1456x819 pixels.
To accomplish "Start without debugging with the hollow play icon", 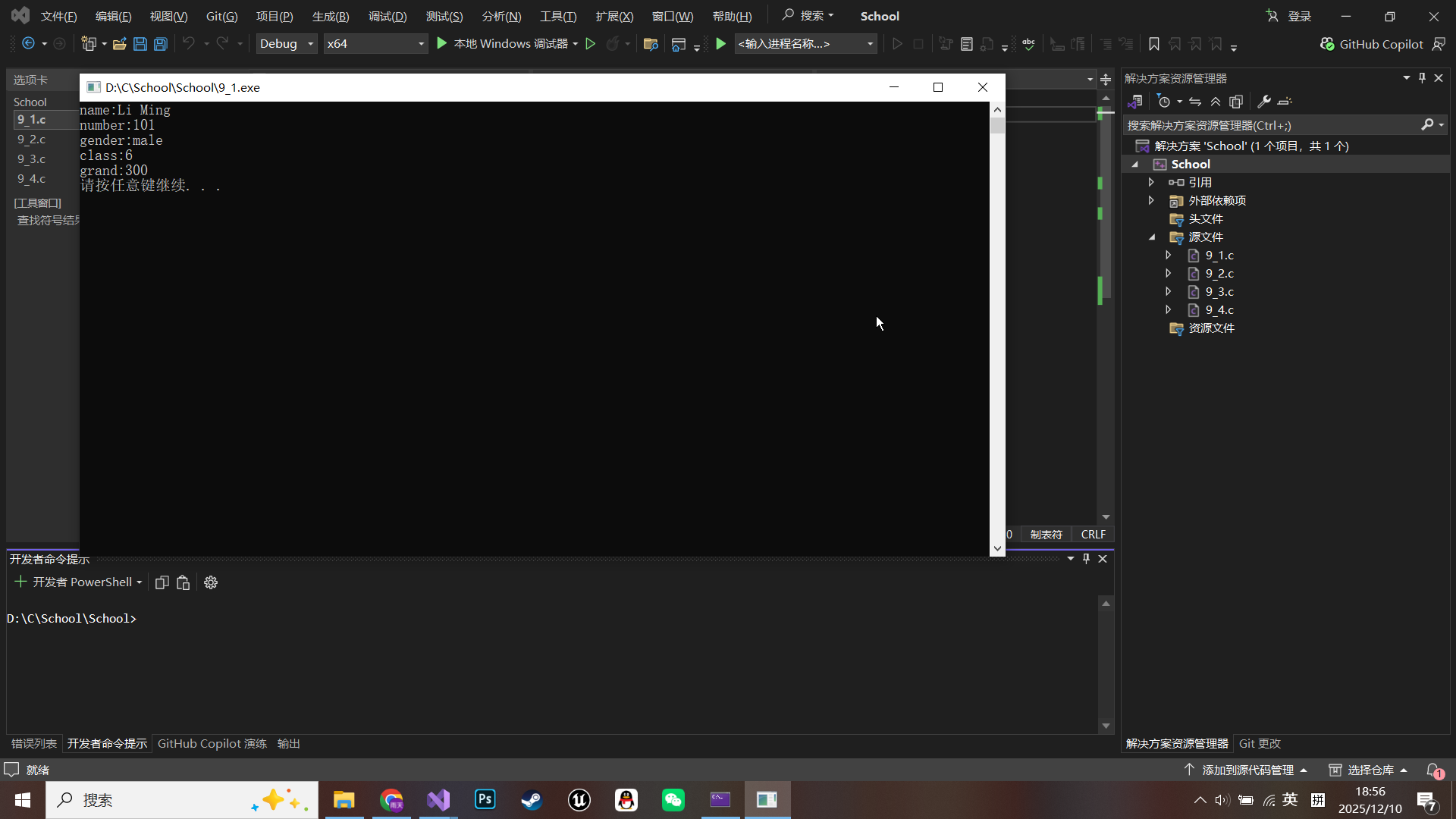I will (591, 44).
